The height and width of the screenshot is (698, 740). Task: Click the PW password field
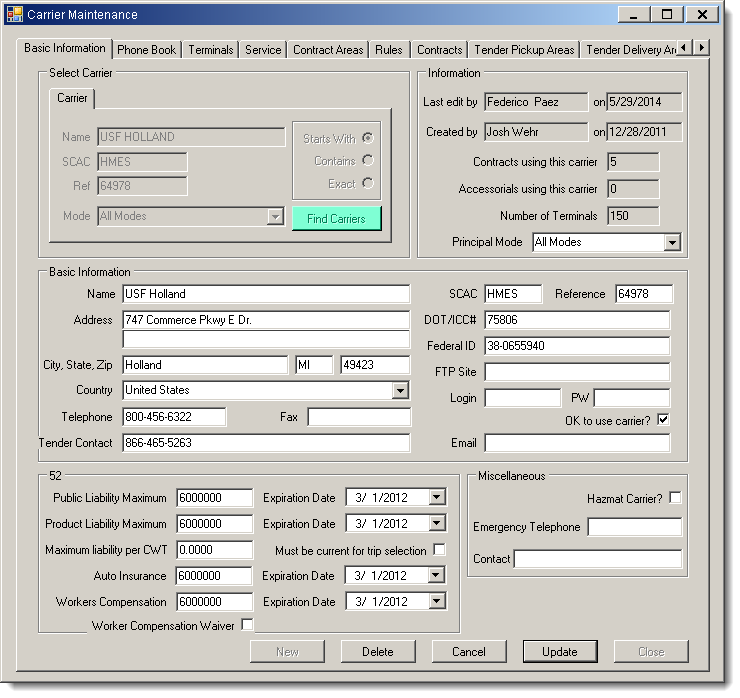click(632, 398)
